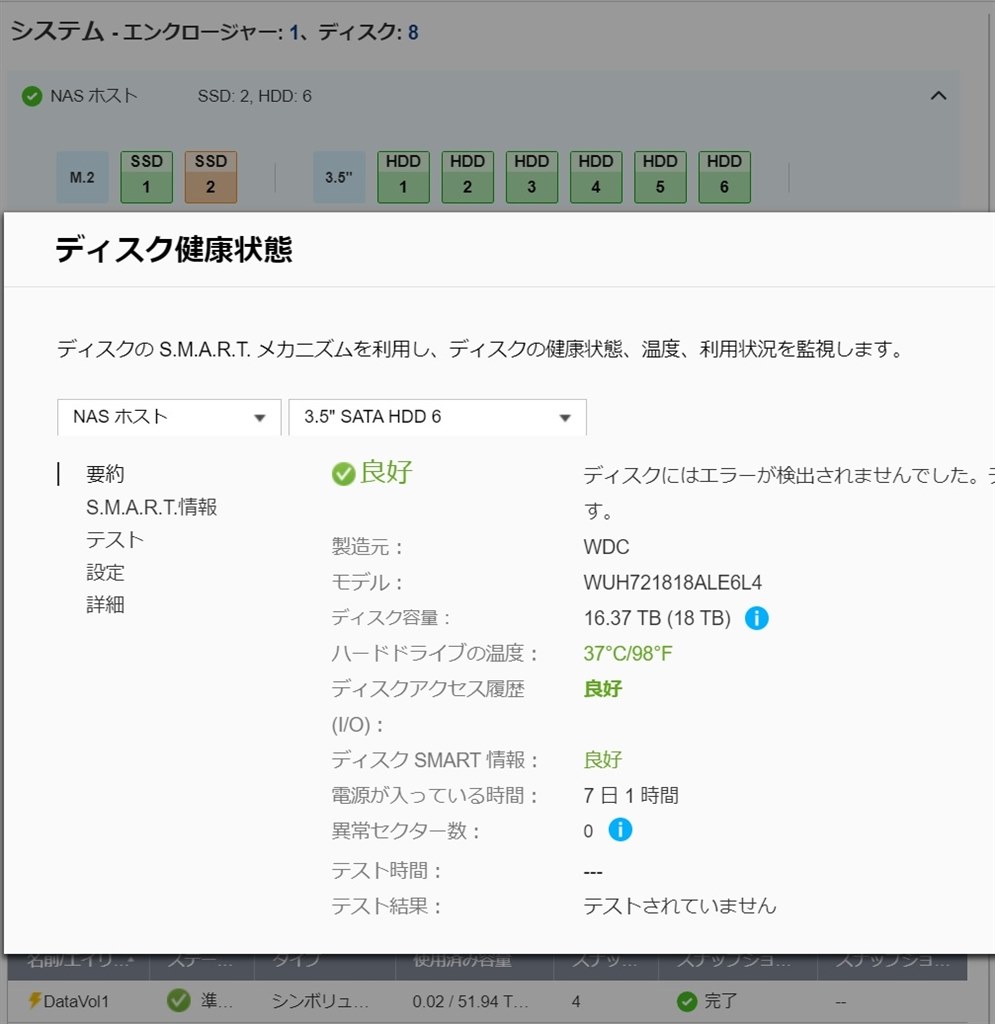
Task: Switch to the 要約 tab
Action: coord(104,474)
